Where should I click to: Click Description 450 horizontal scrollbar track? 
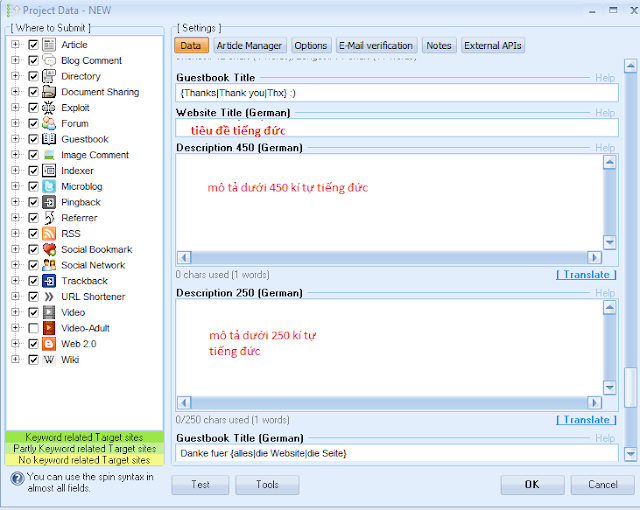[389, 257]
